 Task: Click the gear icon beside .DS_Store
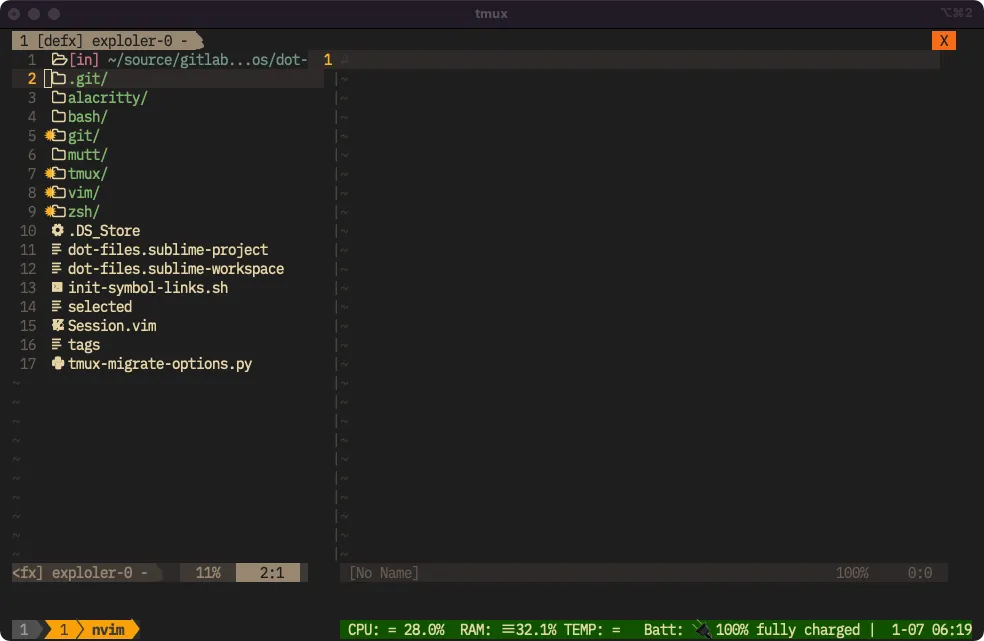click(58, 231)
